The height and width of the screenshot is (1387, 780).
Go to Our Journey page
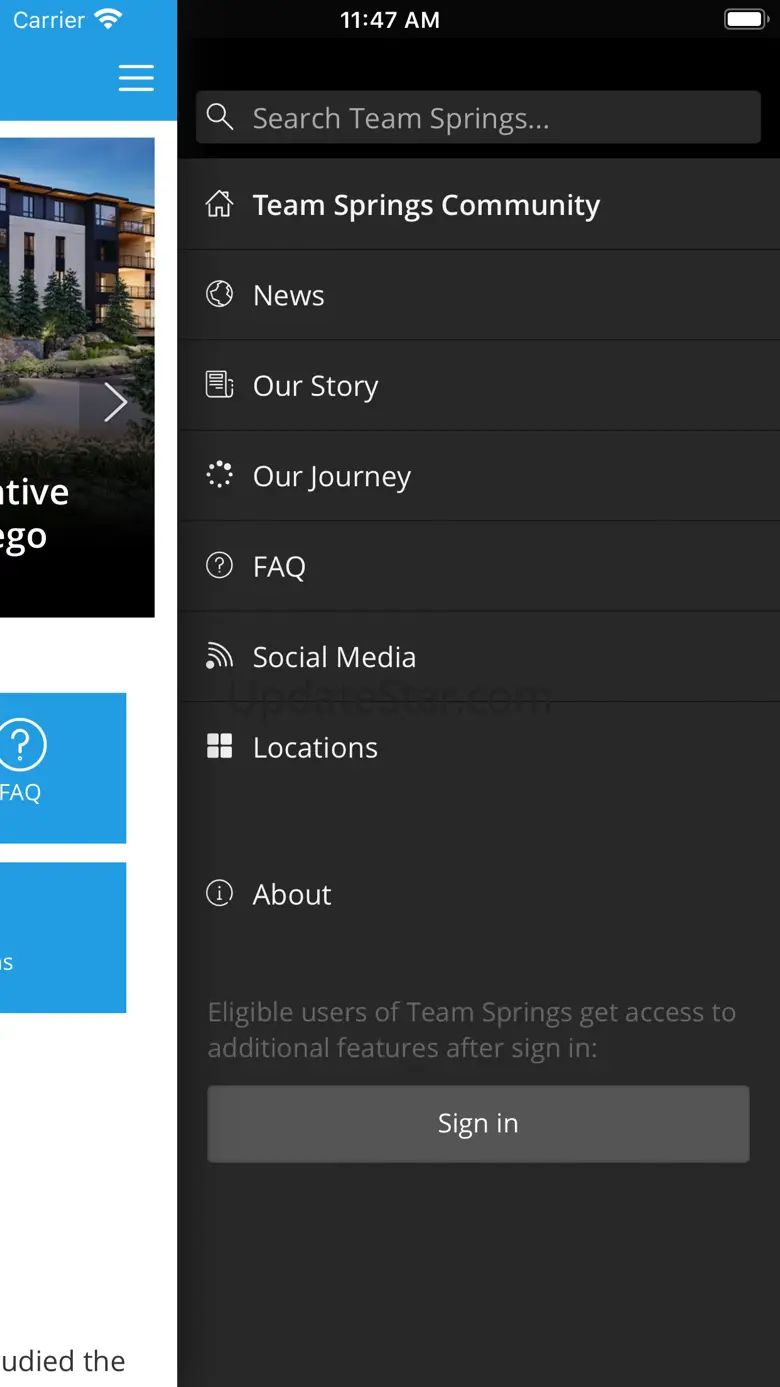click(331, 477)
